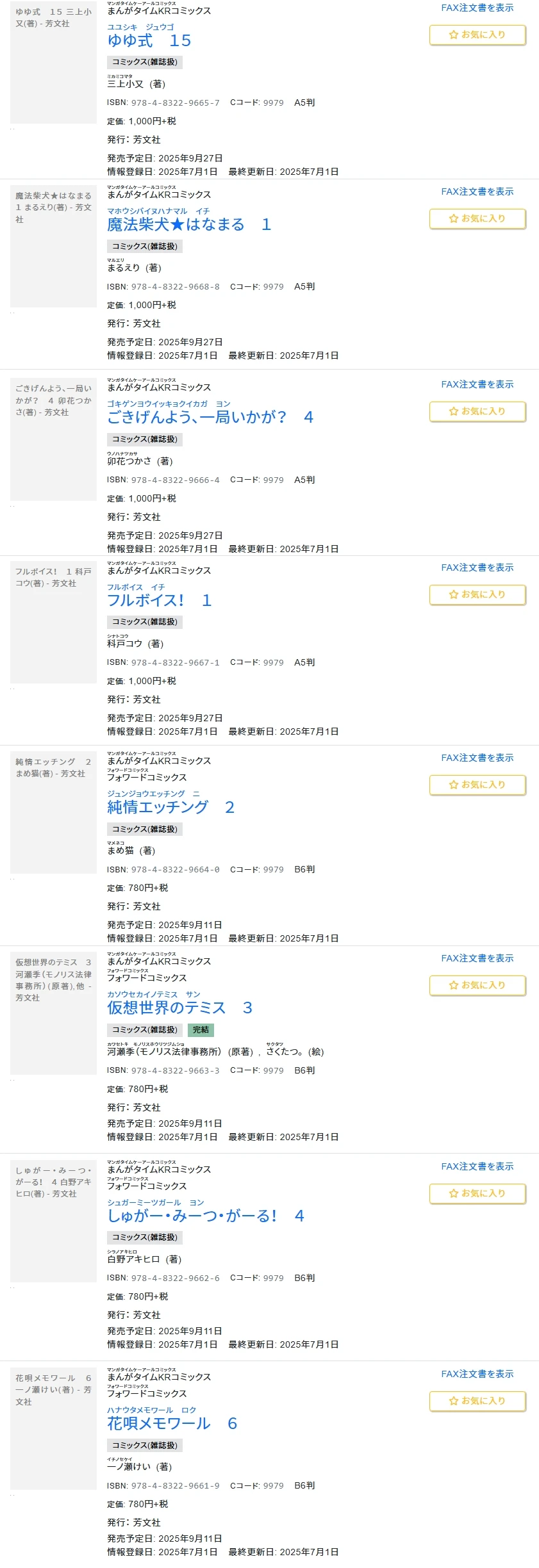Click cover thumbnail for フルボイス！ 1

53,623
